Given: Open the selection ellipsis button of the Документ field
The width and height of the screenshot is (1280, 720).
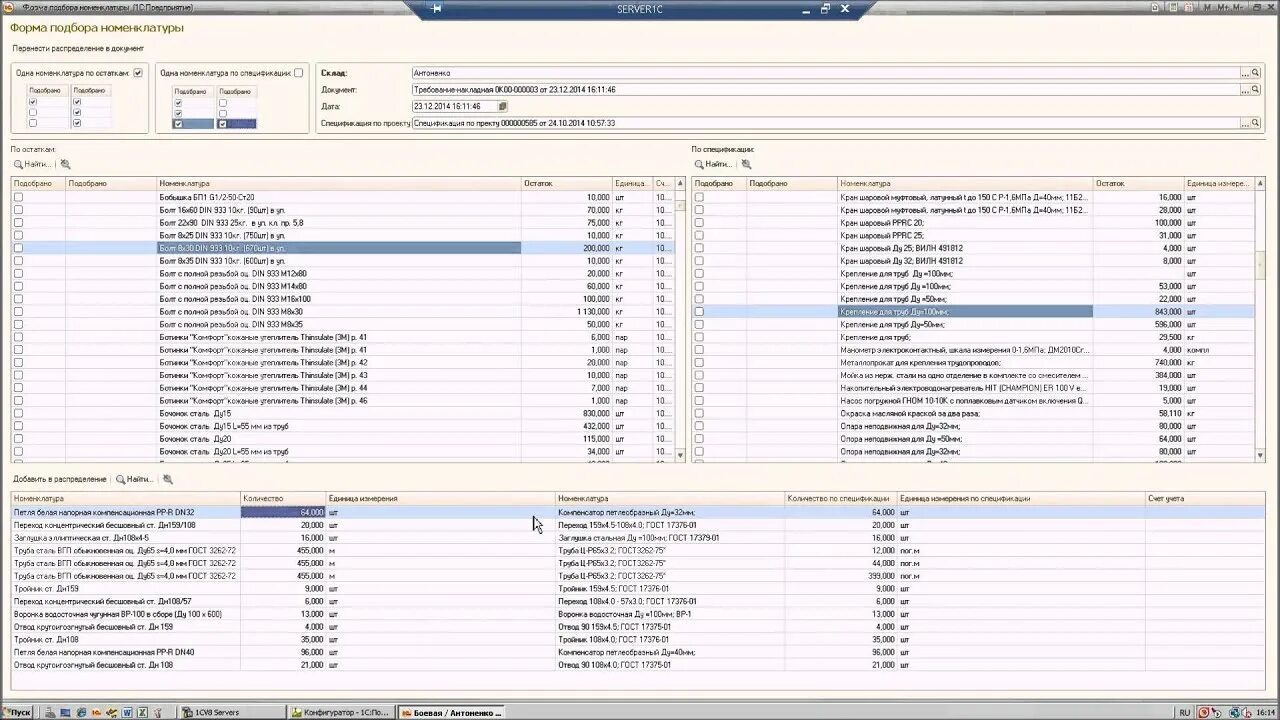Looking at the screenshot, I should tap(1245, 90).
